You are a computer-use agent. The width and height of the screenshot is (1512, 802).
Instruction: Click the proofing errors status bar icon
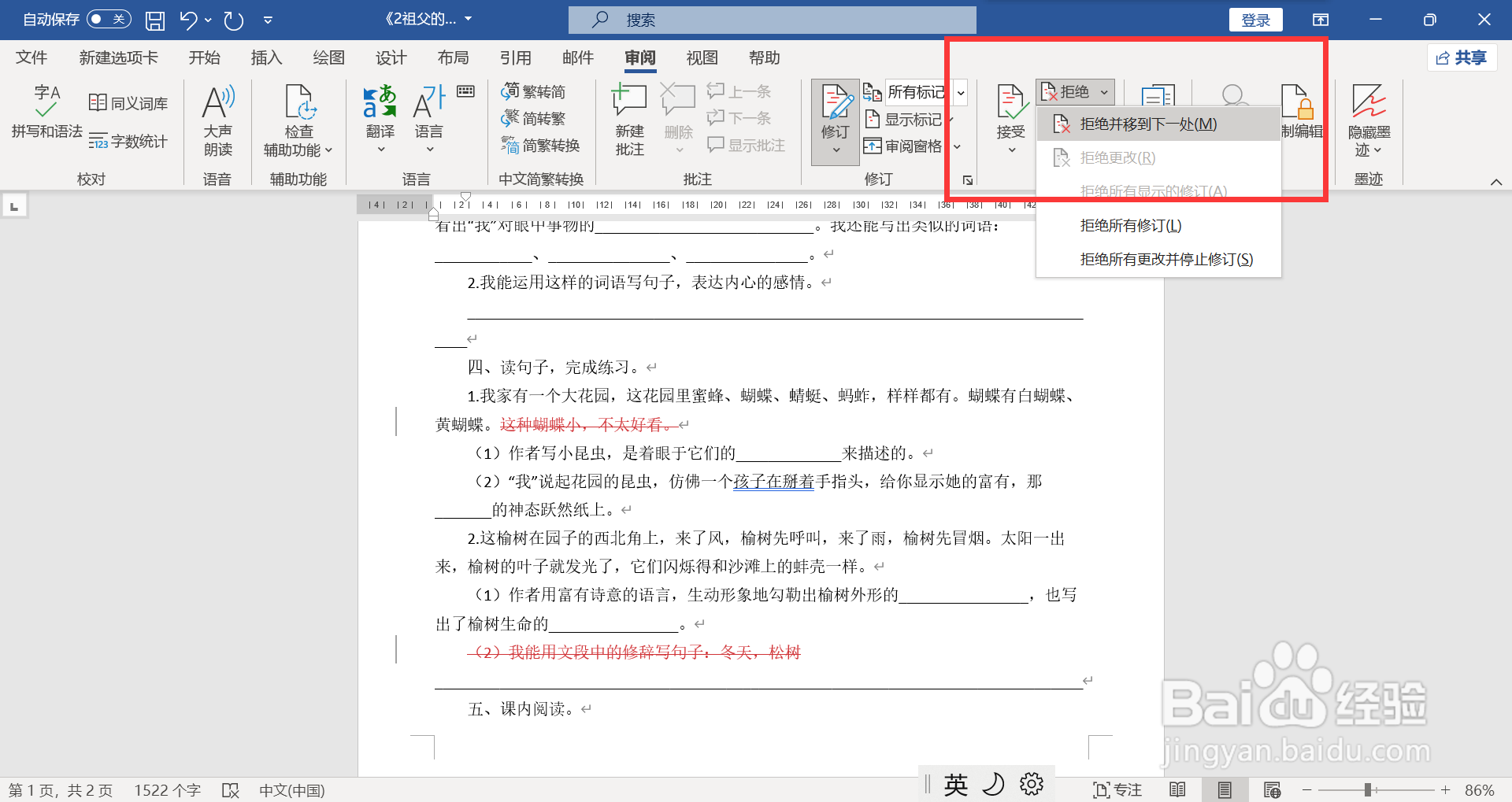tap(230, 789)
